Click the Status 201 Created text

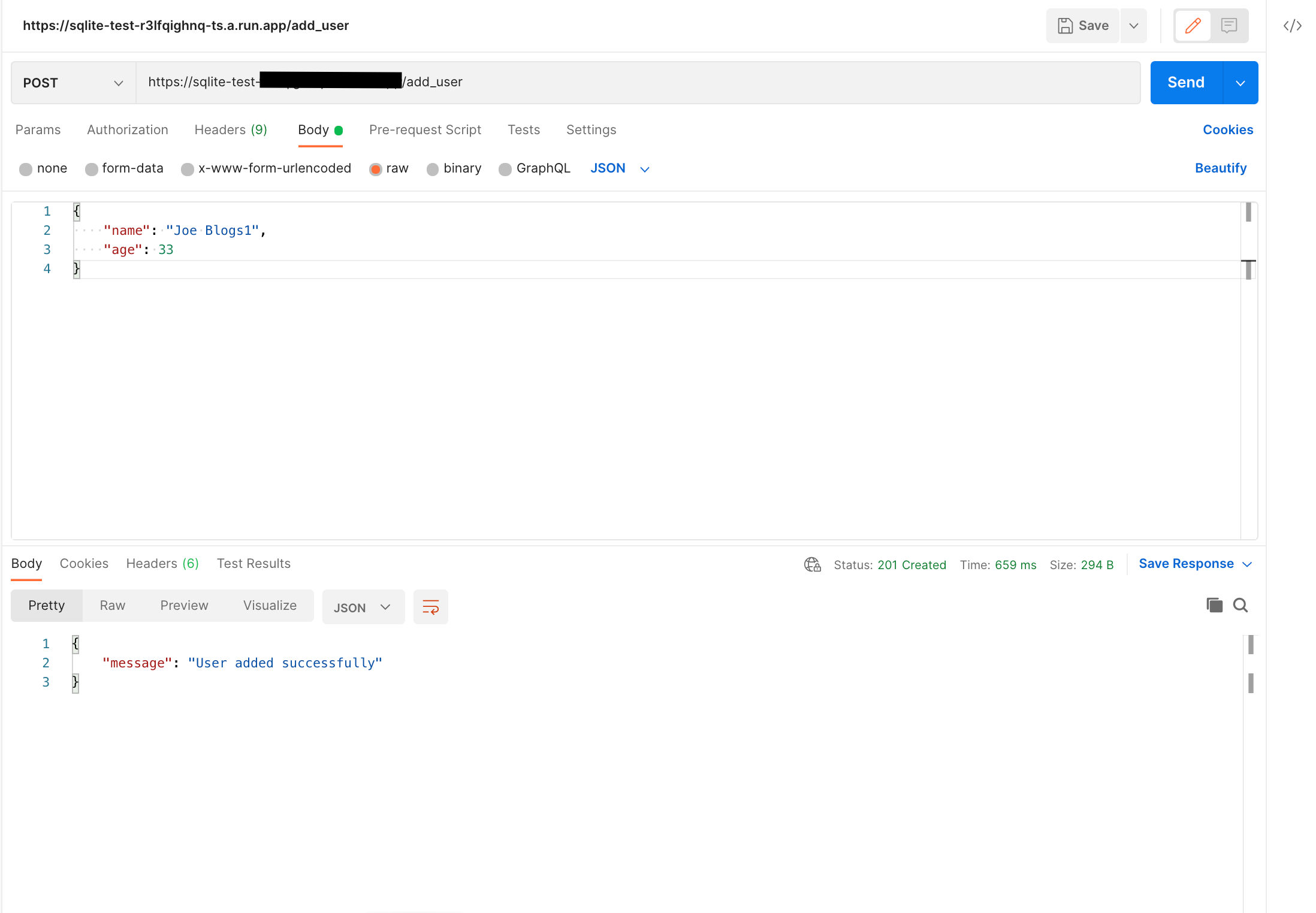click(x=890, y=565)
